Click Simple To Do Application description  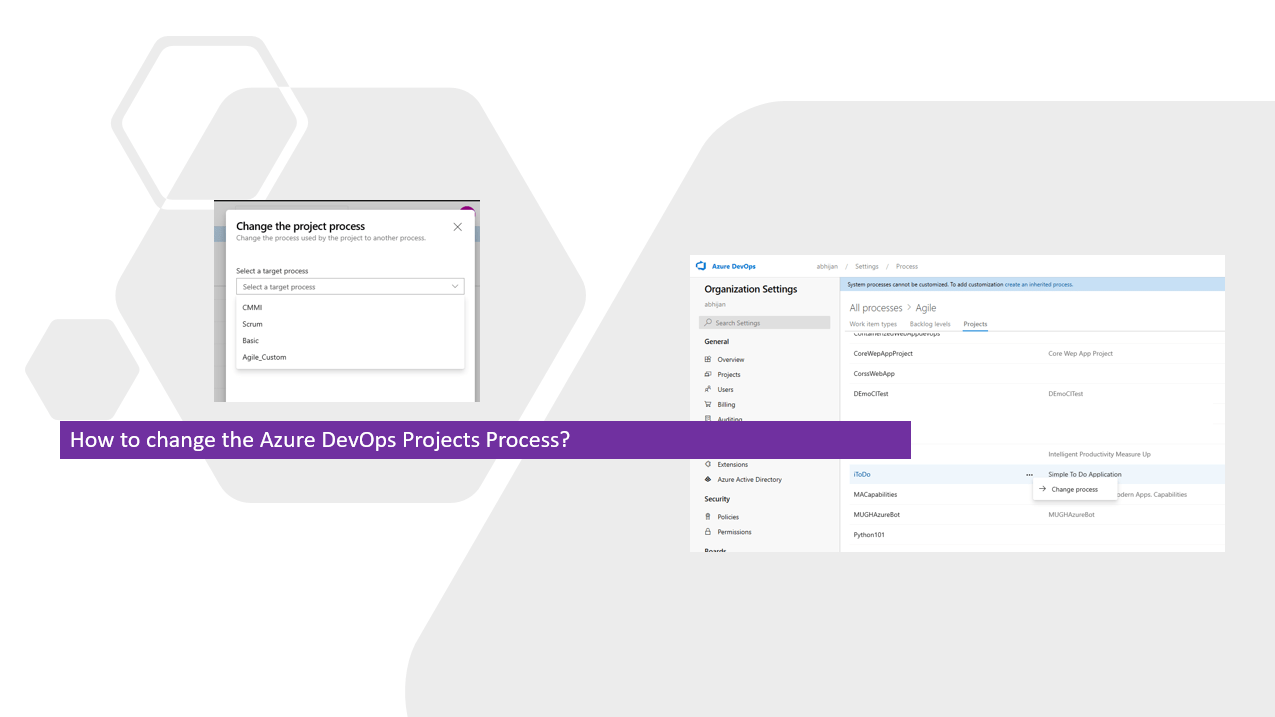[1085, 474]
